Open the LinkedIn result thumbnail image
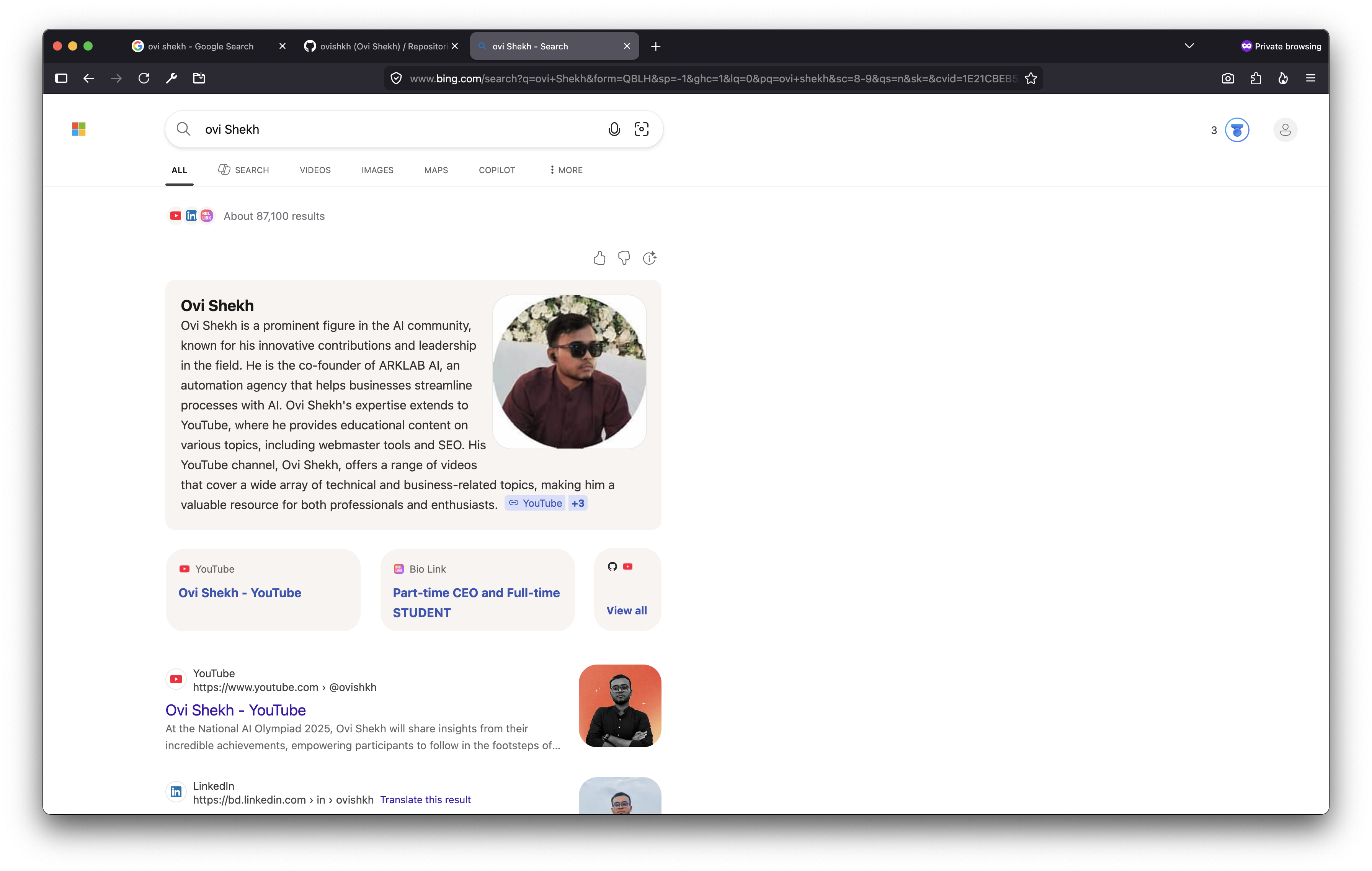The height and width of the screenshot is (871, 1372). click(x=620, y=796)
